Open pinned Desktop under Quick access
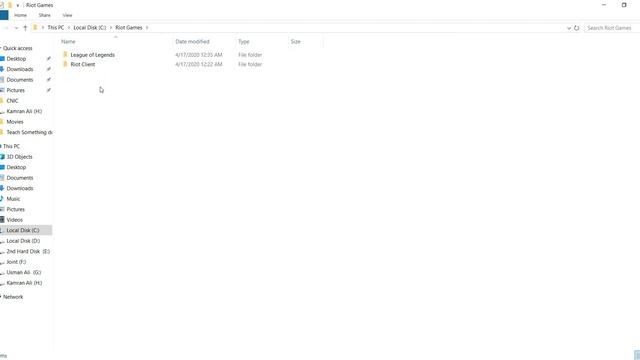This screenshot has height=360, width=640. pyautogui.click(x=16, y=59)
